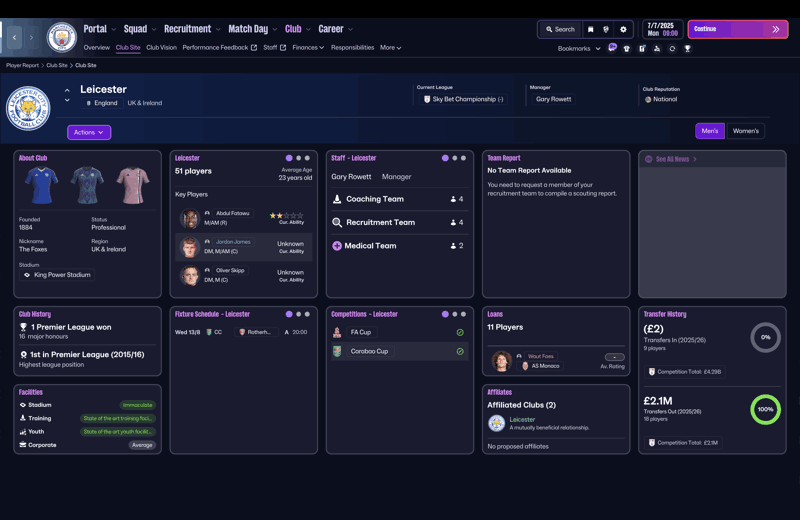Click the pink third kit thumbnail

[133, 185]
